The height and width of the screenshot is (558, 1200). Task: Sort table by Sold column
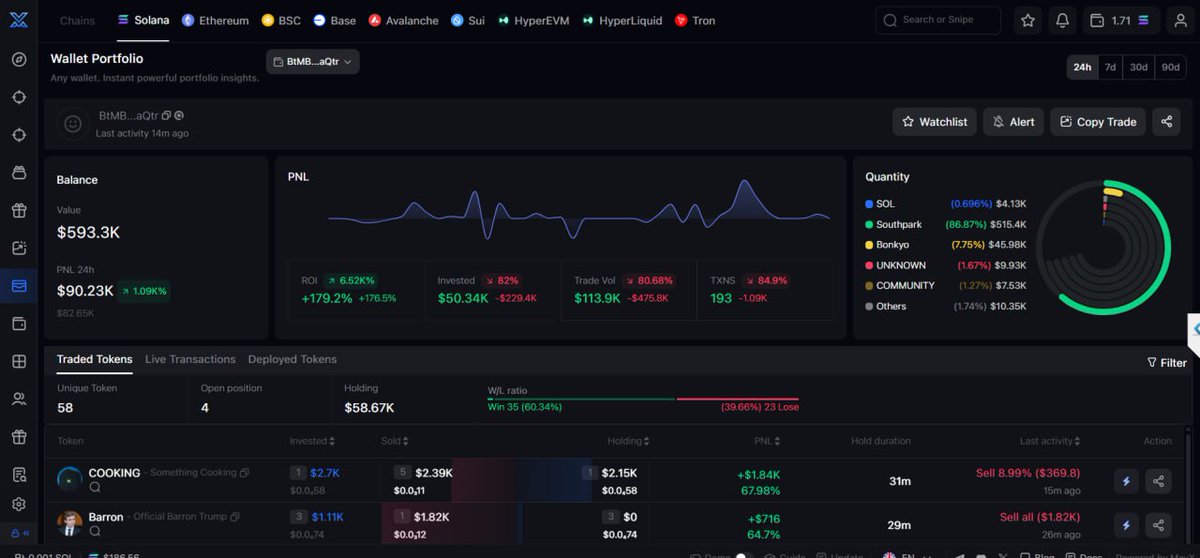pos(394,441)
